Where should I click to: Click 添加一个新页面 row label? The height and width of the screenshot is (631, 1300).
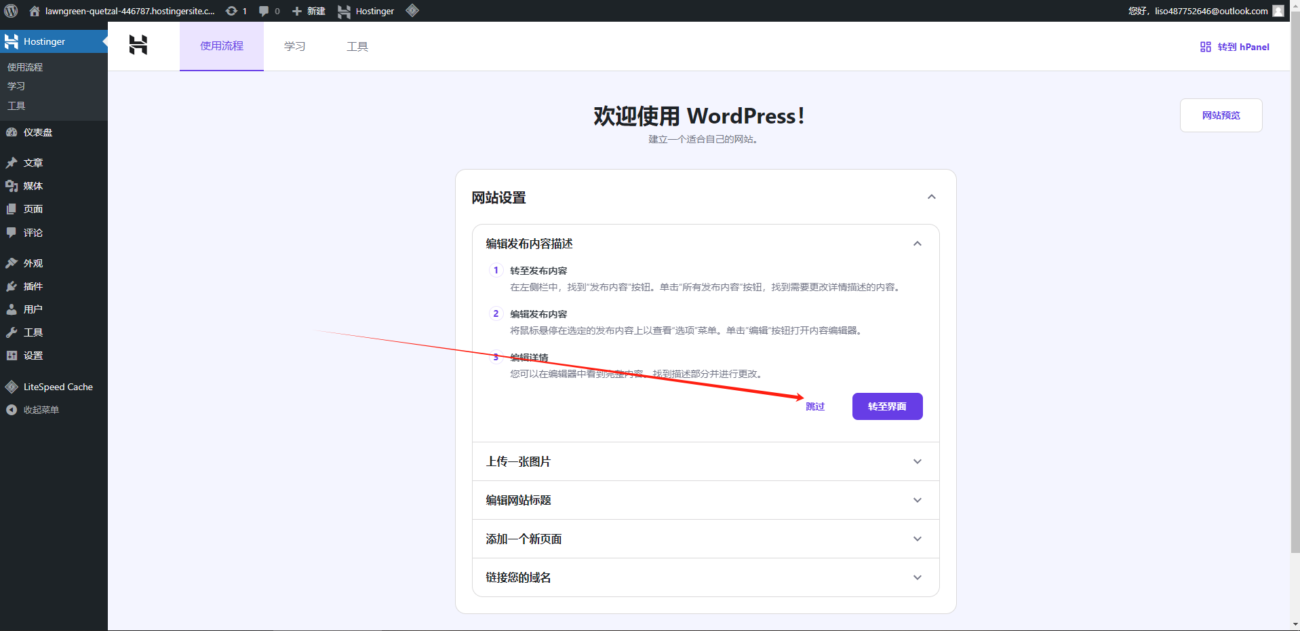click(x=524, y=539)
